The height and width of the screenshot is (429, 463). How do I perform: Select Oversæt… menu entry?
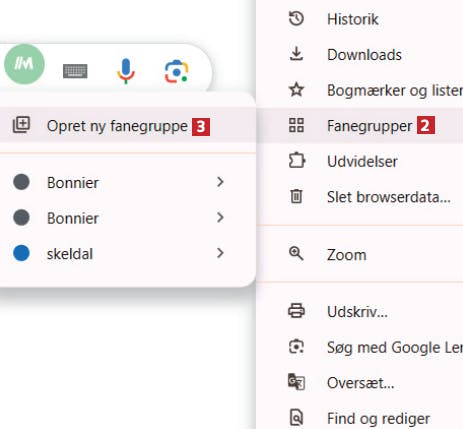click(360, 382)
